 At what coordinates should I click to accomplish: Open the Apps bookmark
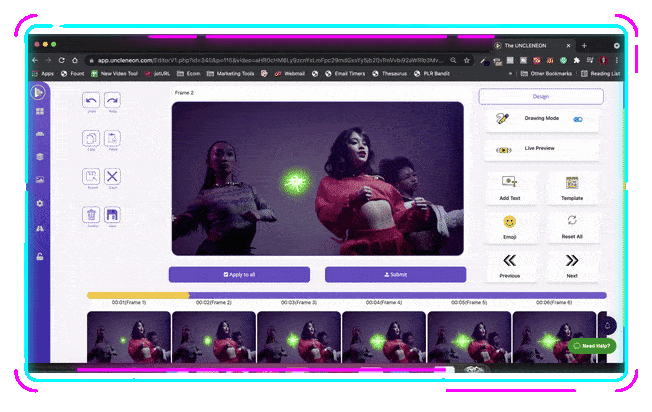coord(43,74)
